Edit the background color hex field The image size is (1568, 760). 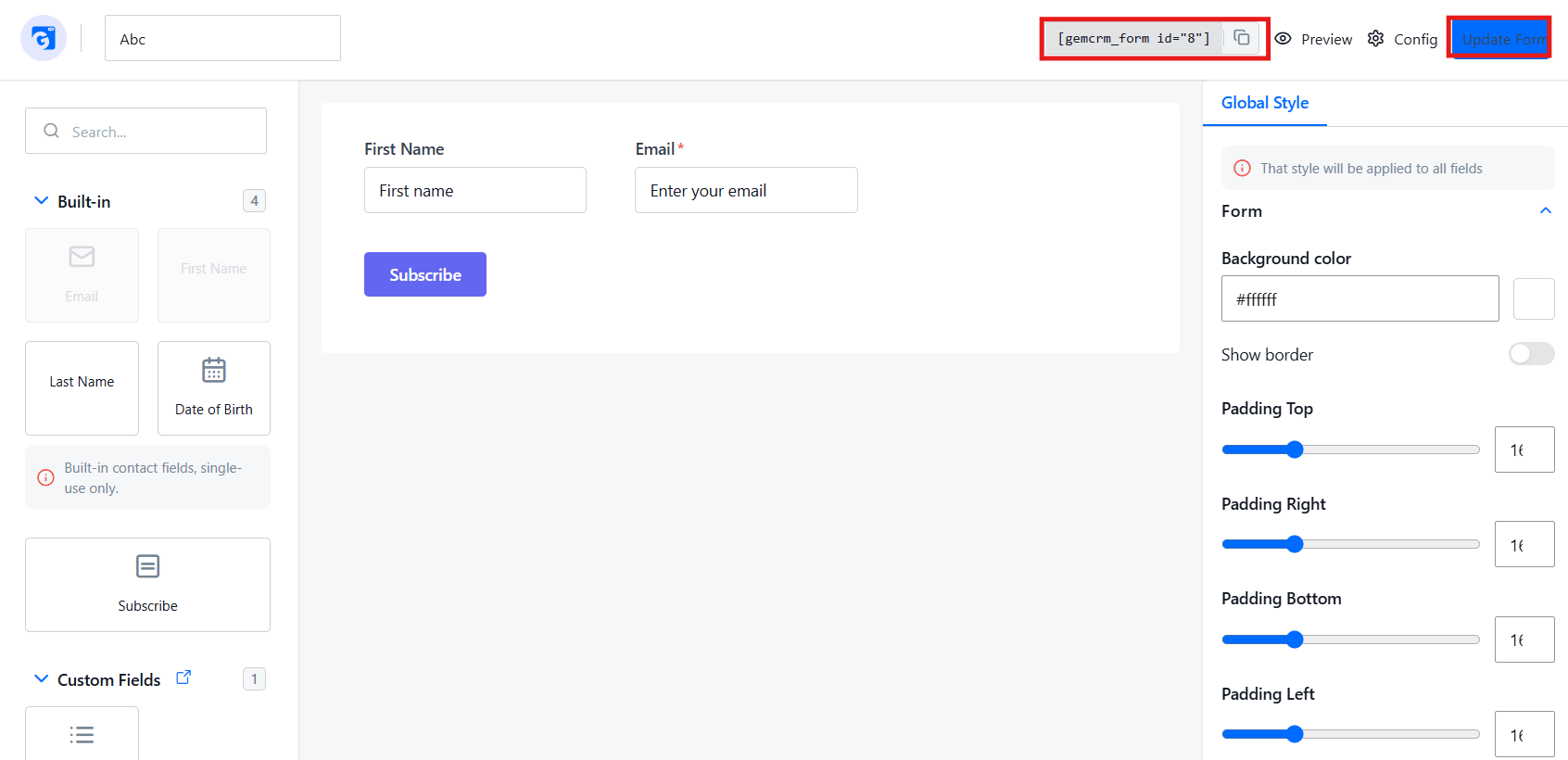(1359, 298)
